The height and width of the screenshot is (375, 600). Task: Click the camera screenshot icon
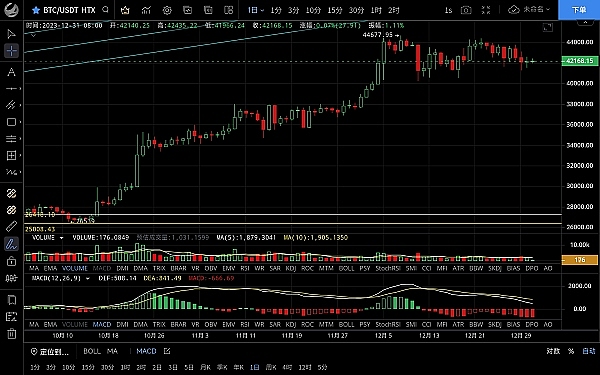tap(466, 10)
